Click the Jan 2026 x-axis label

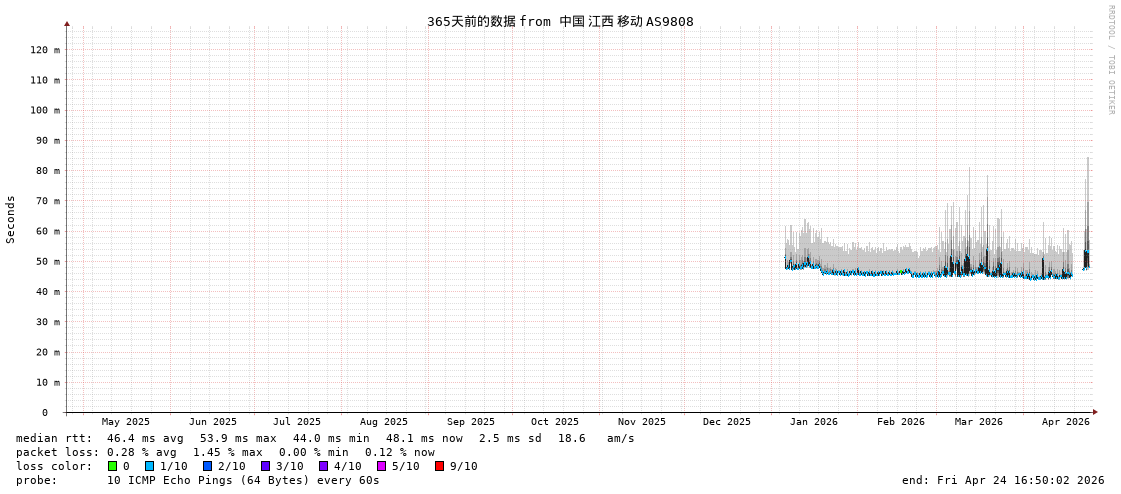coord(813,422)
